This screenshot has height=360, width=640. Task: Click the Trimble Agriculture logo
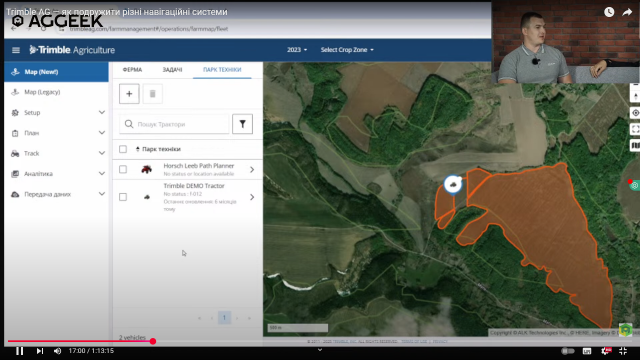coord(72,50)
